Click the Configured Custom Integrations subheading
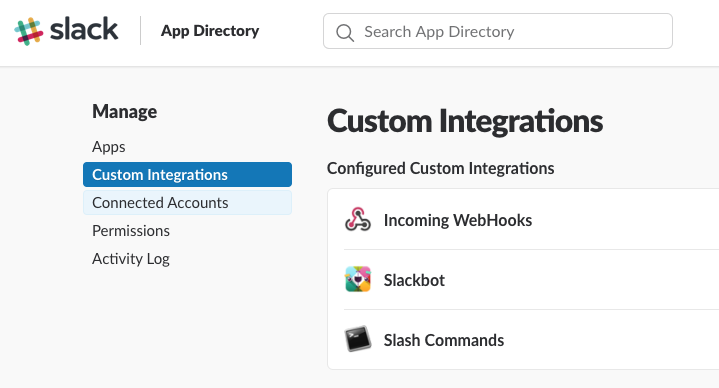The width and height of the screenshot is (719, 388). pyautogui.click(x=441, y=168)
